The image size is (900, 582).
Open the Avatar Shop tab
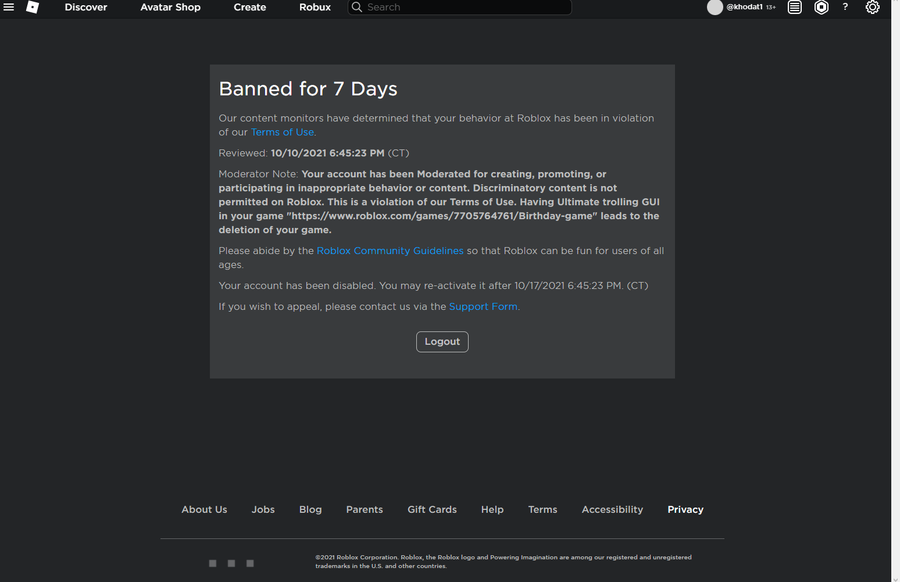[170, 7]
